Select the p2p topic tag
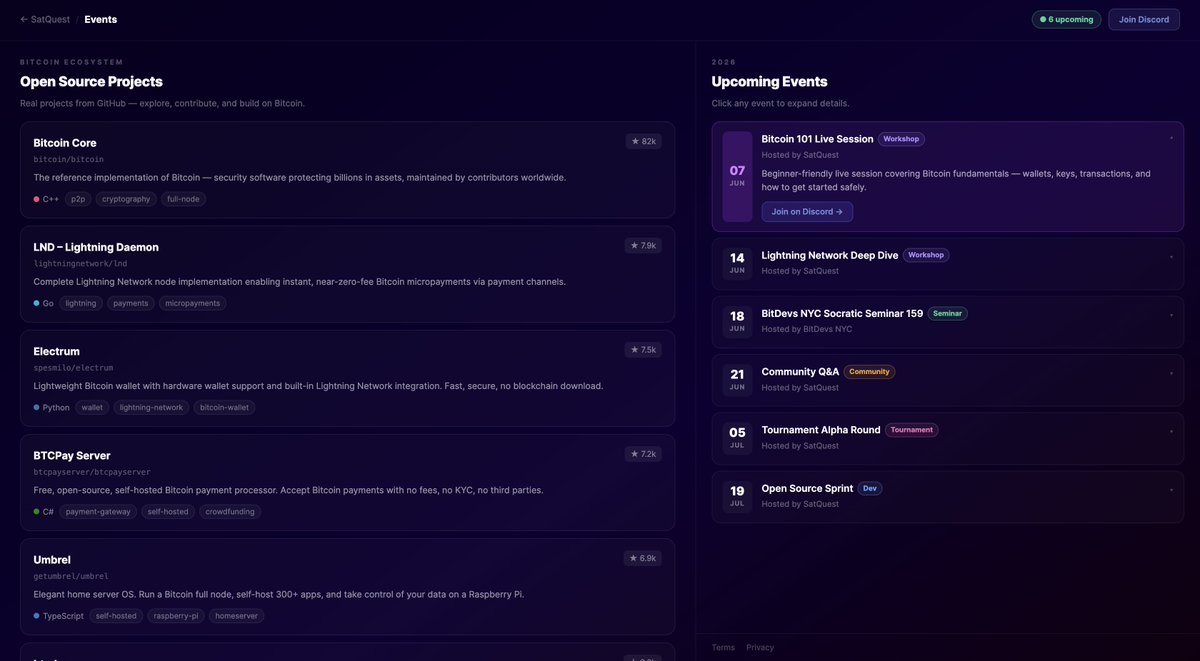 (x=78, y=199)
